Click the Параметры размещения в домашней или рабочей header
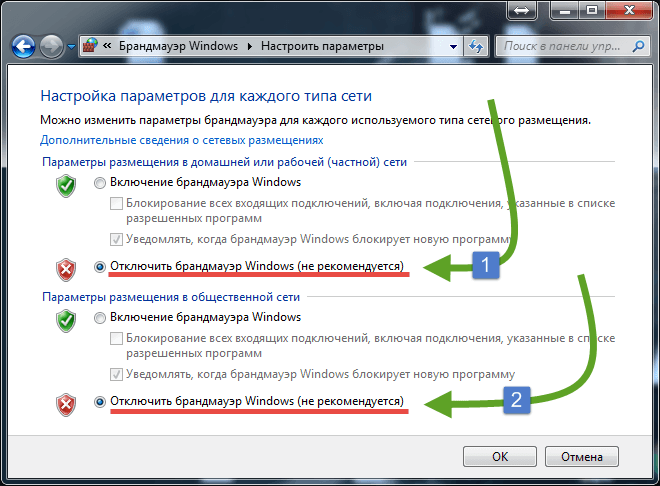Viewport: 660px width, 486px height. (224, 162)
